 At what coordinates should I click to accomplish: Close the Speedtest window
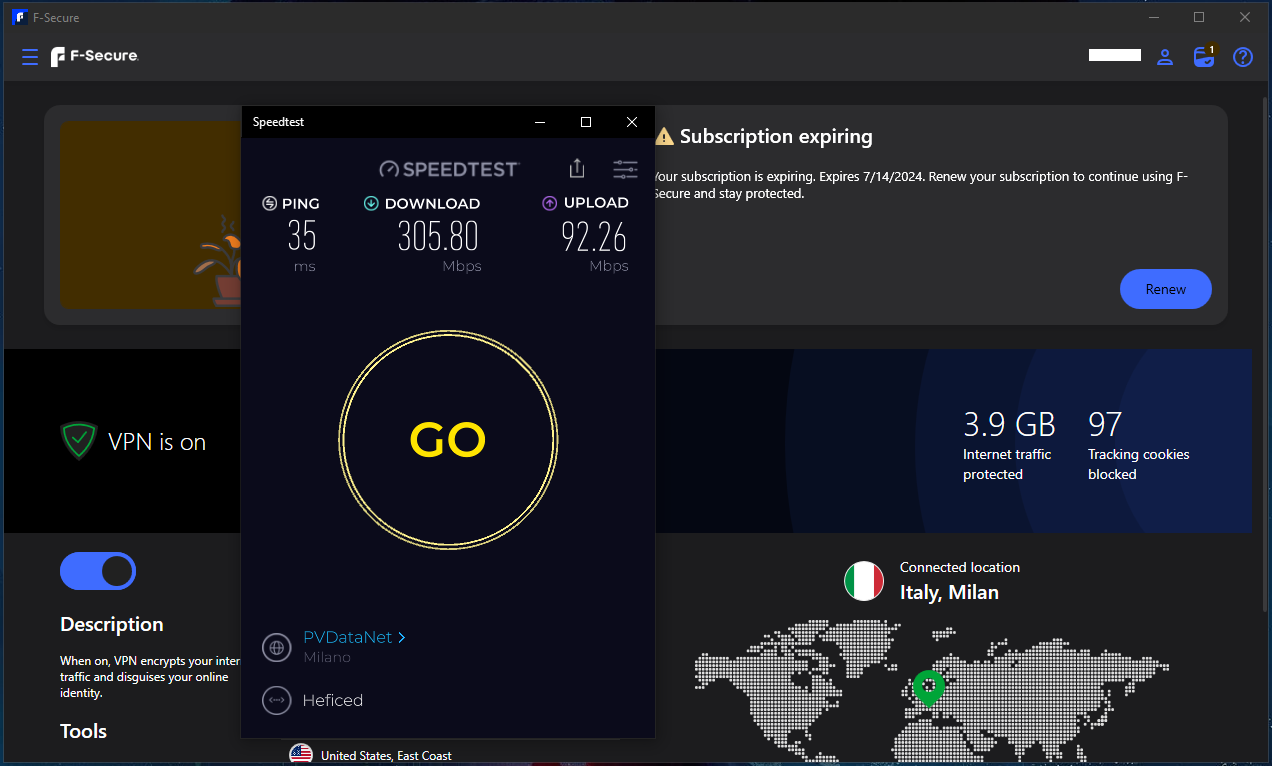tap(632, 122)
